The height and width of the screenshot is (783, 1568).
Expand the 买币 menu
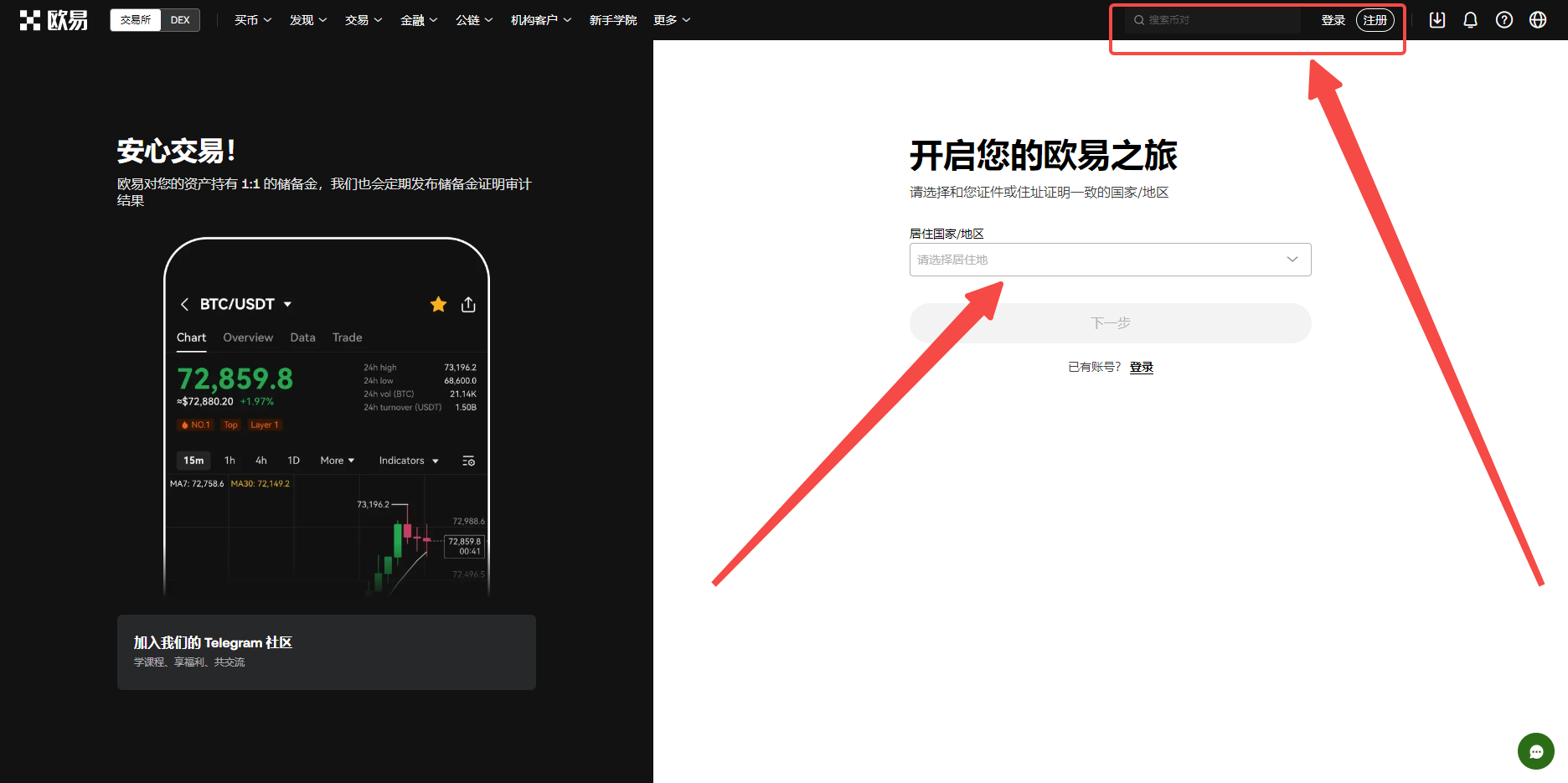point(253,20)
